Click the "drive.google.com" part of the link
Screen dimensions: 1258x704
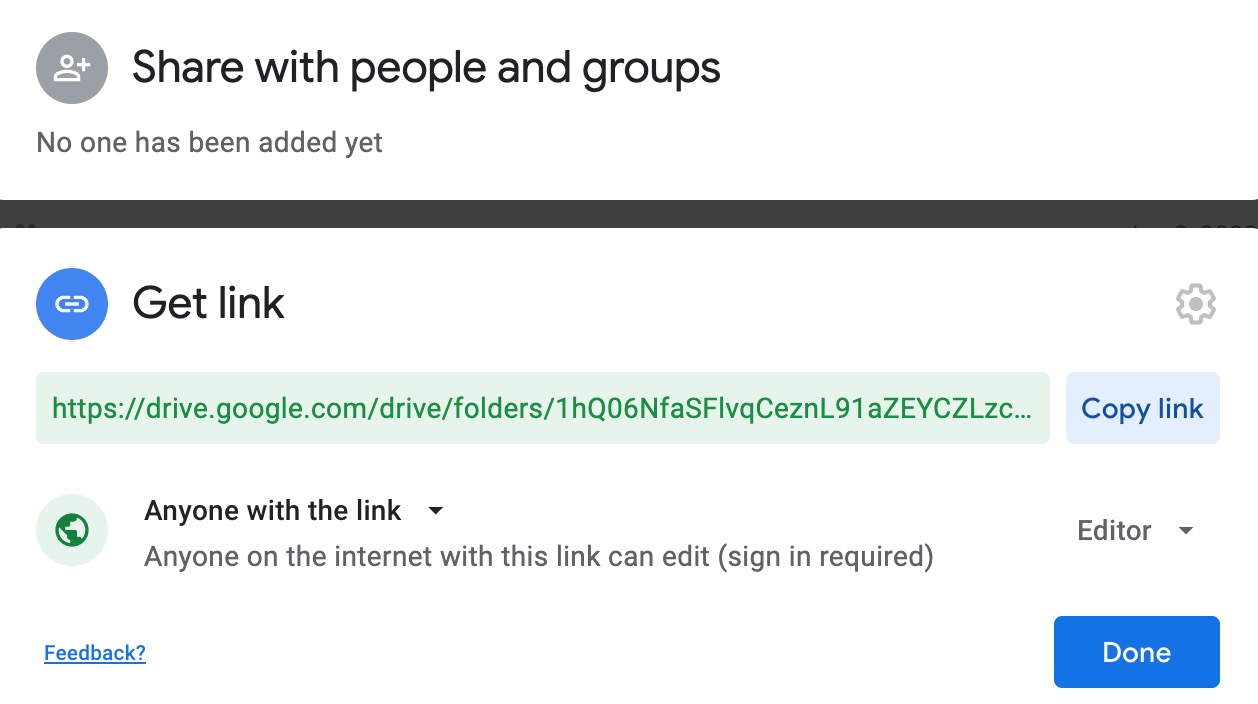pos(260,408)
